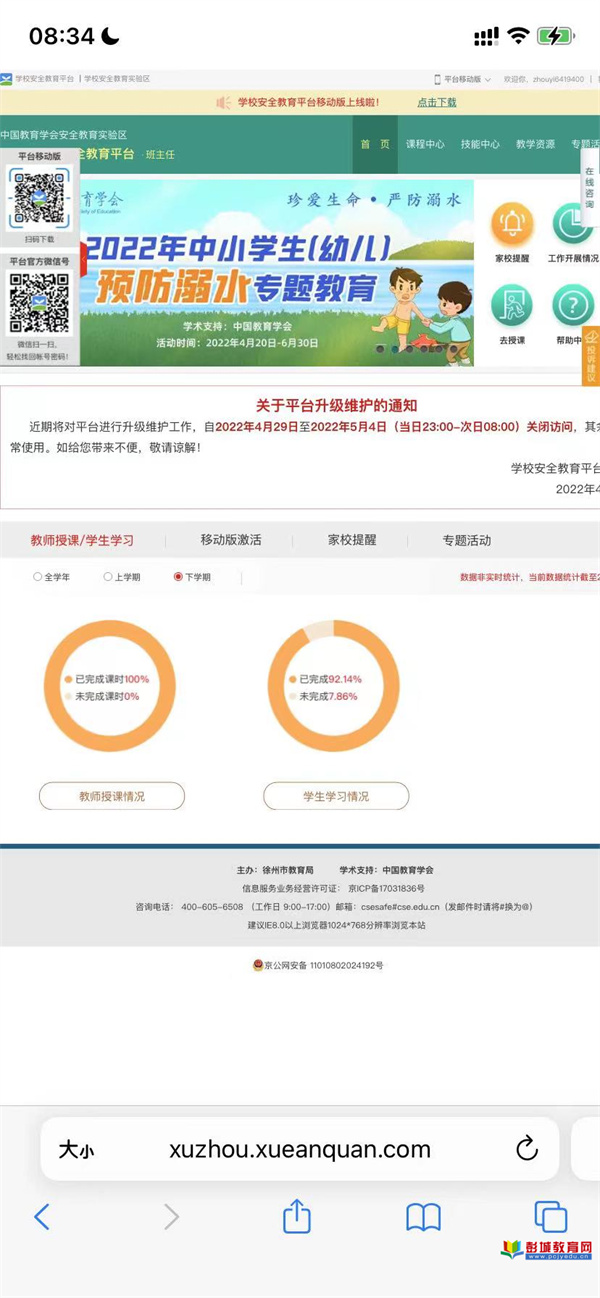Image resolution: width=600 pixels, height=1298 pixels.
Task: Click the police badge icon in footer
Action: [257, 965]
